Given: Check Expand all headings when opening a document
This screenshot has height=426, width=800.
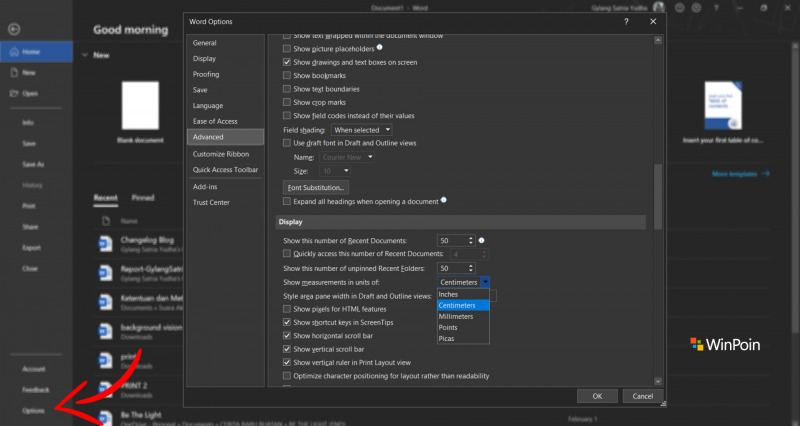Looking at the screenshot, I should pos(287,201).
